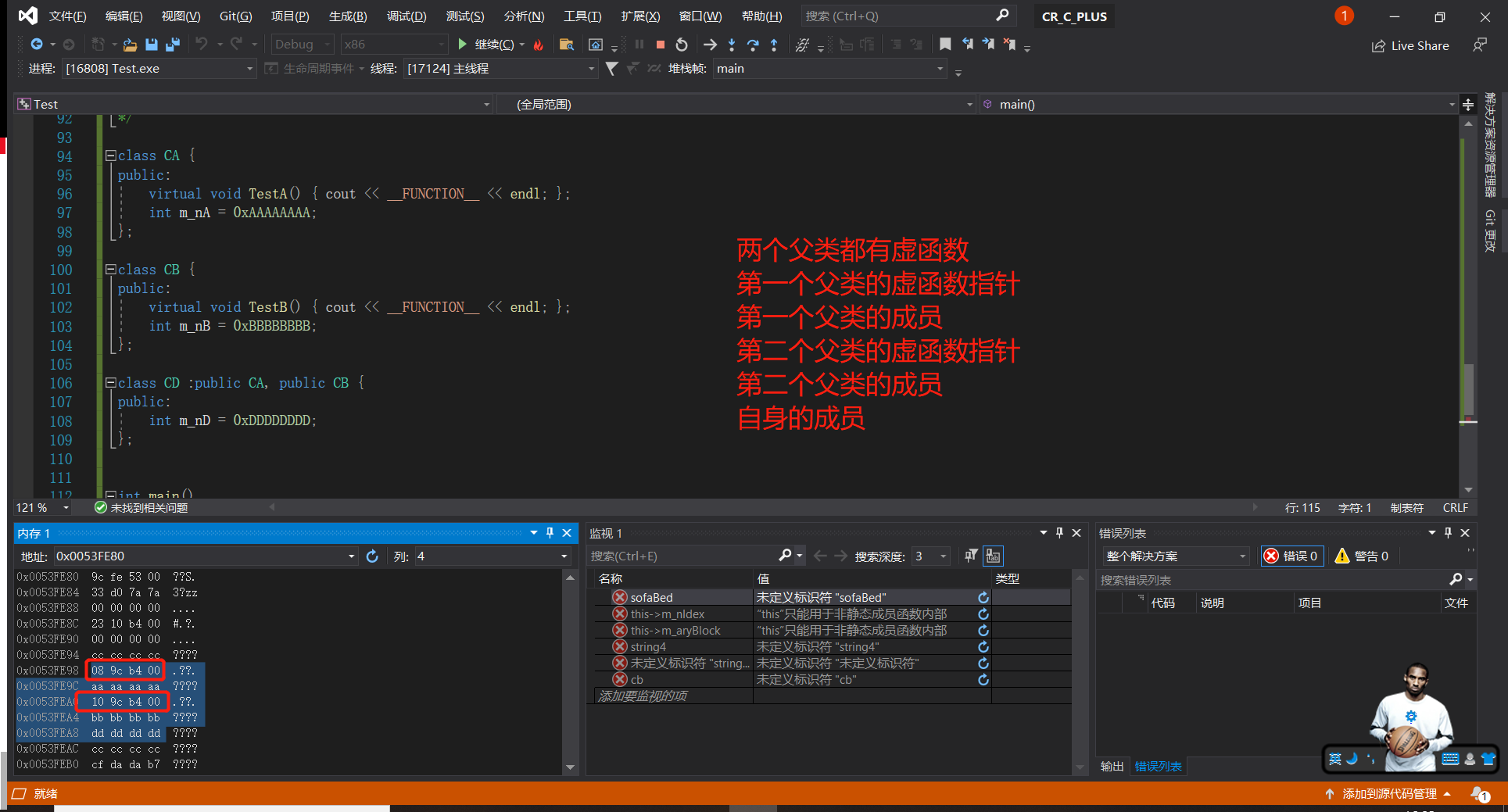The height and width of the screenshot is (812, 1508).
Task: Jump to next bookmark icon
Action: [x=988, y=45]
